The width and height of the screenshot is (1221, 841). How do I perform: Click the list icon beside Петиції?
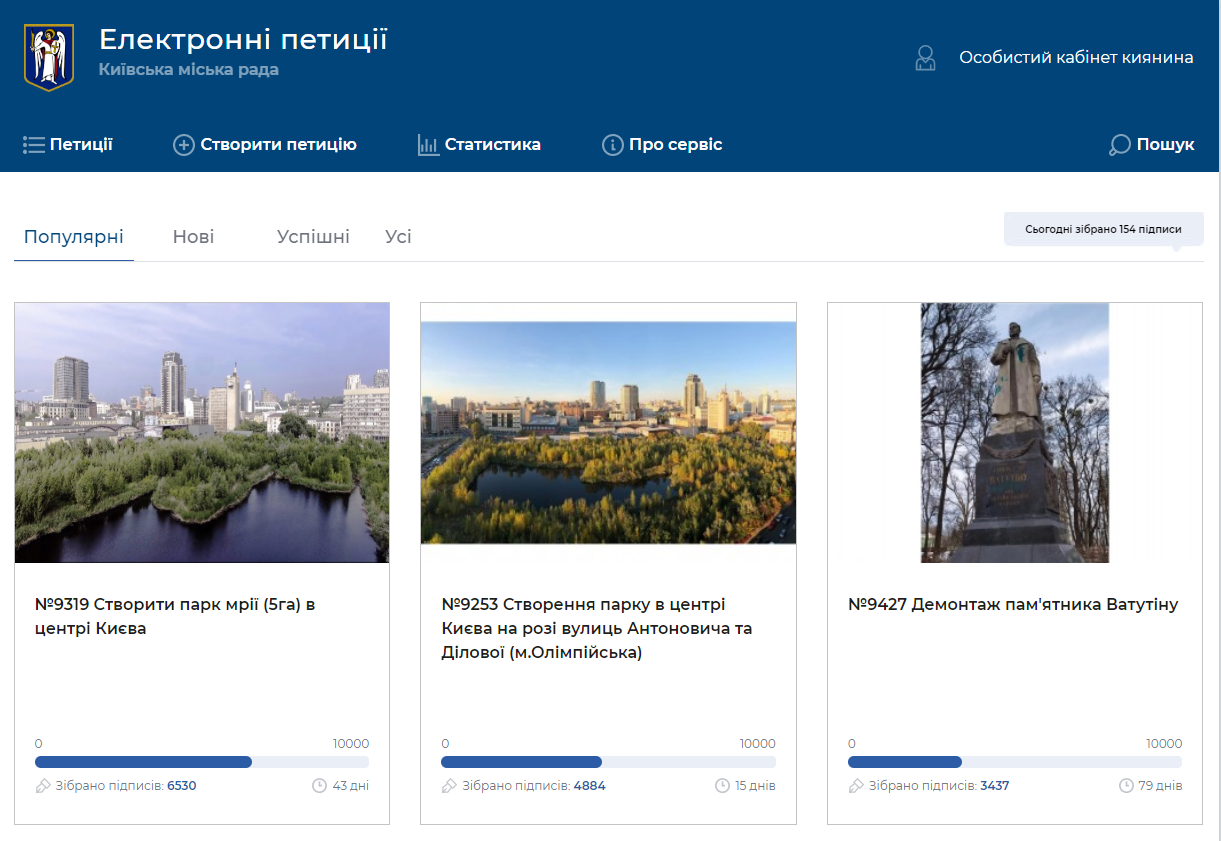(34, 145)
